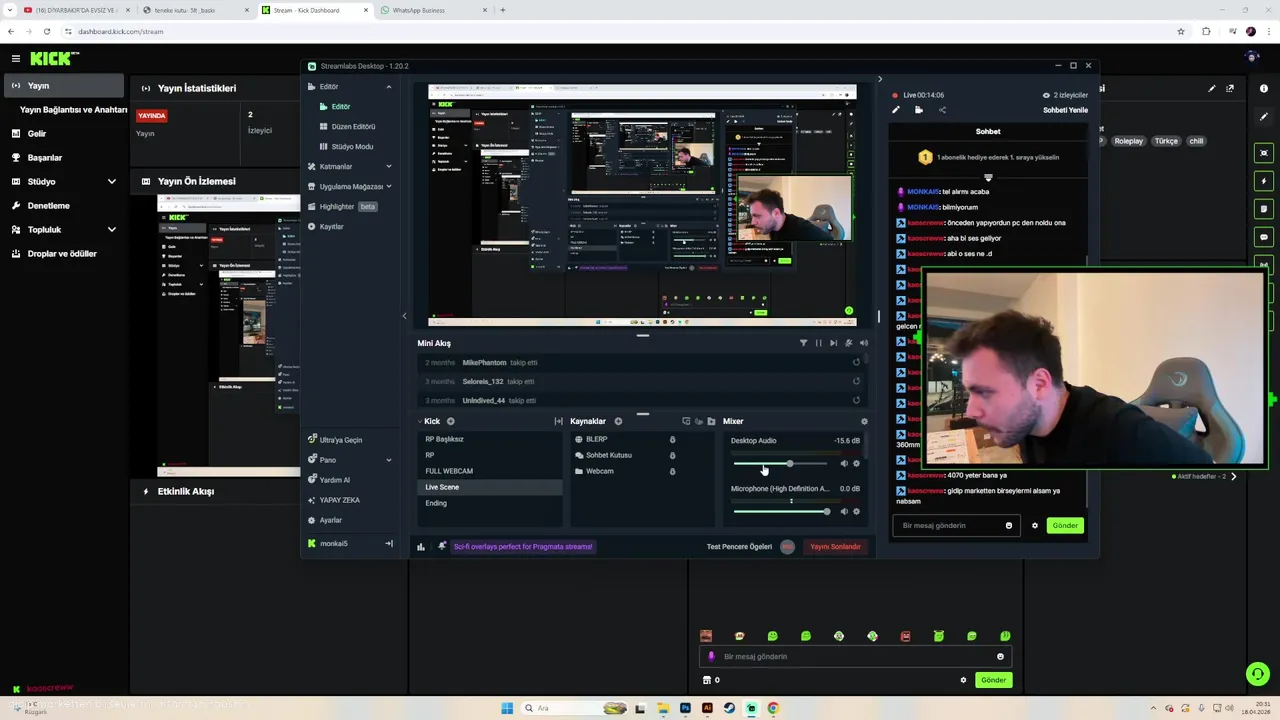Click Yayını Sonlandır button
The image size is (1280, 720).
click(835, 546)
